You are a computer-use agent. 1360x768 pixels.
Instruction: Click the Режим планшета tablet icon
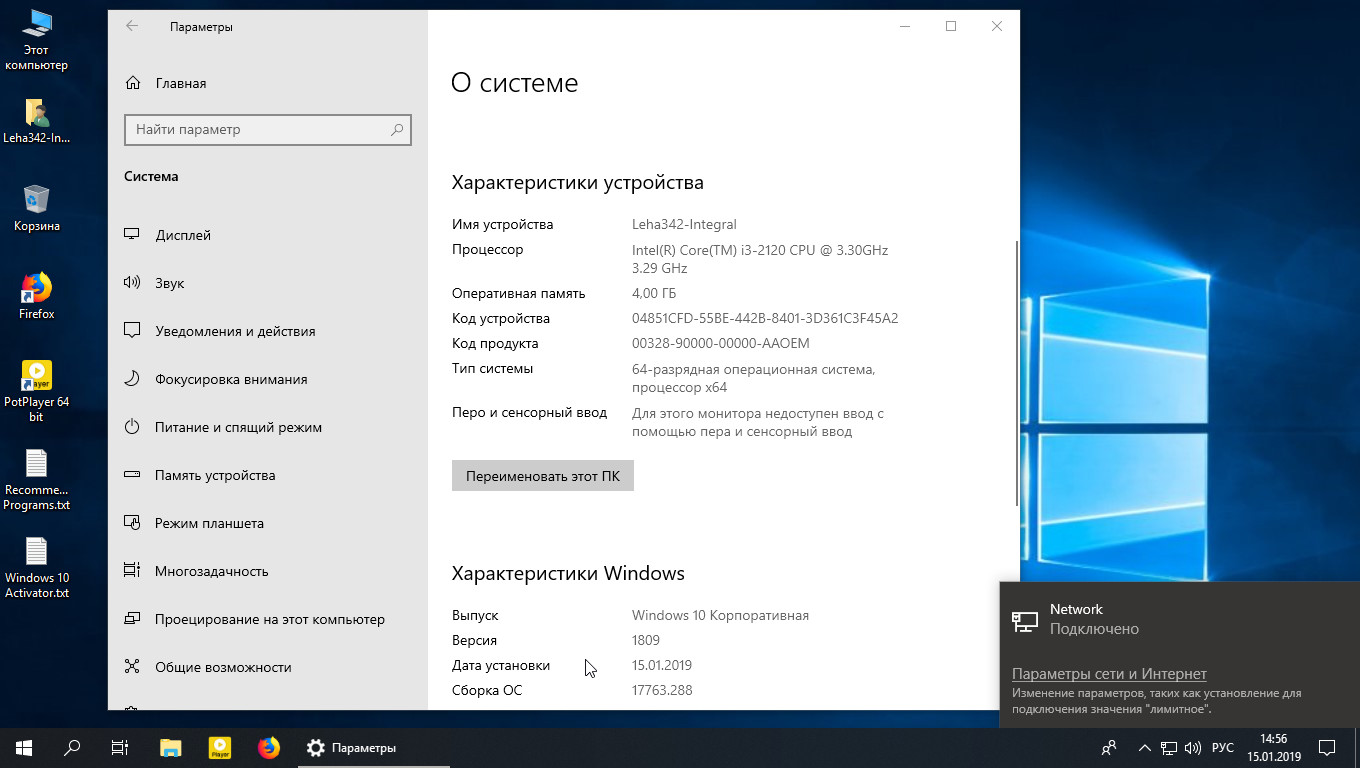pyautogui.click(x=131, y=523)
